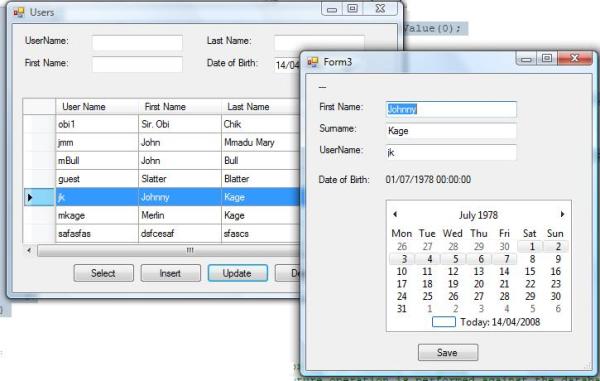This screenshot has height=381, width=600.
Task: Sort grid by First Name column header
Action: pos(179,107)
